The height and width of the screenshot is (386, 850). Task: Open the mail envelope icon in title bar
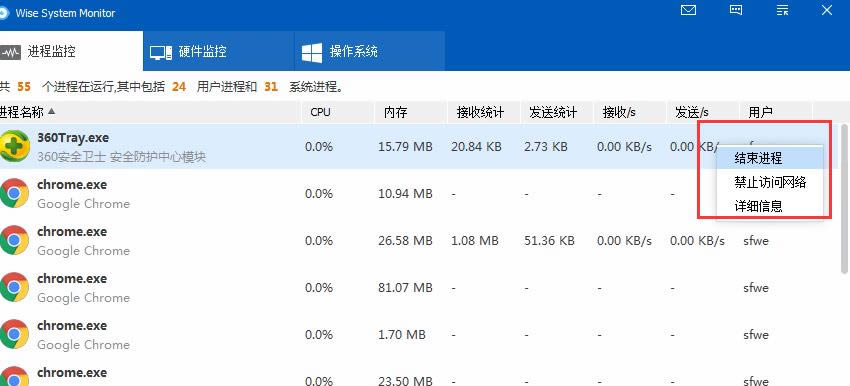[688, 10]
